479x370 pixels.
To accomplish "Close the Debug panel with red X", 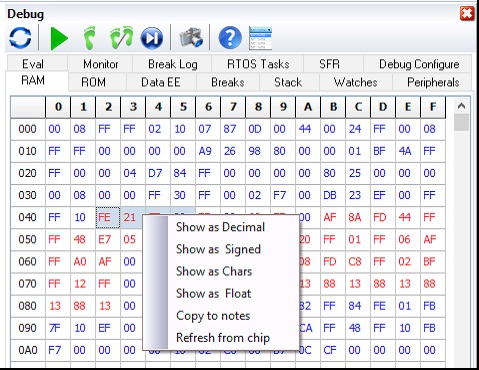I will pyautogui.click(x=467, y=14).
